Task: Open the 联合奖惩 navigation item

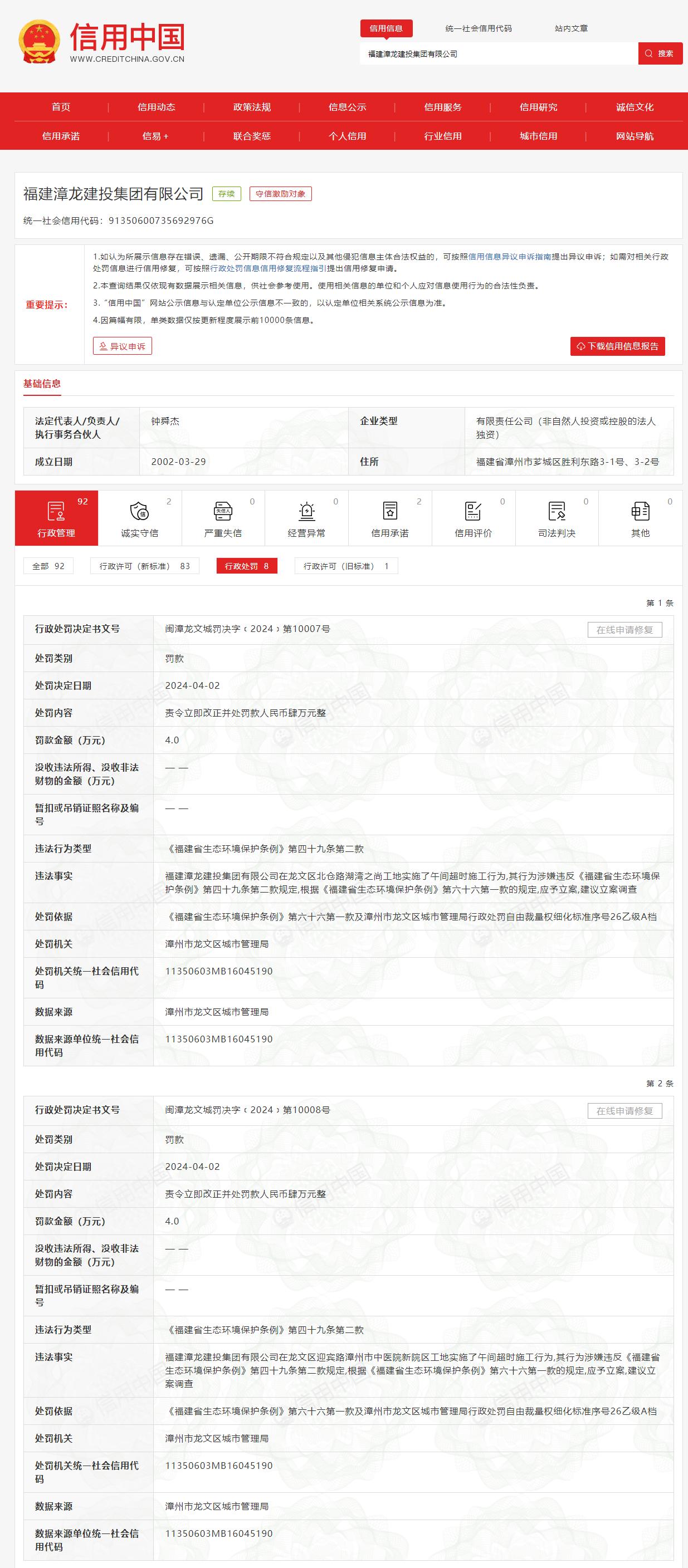Action: tap(252, 136)
